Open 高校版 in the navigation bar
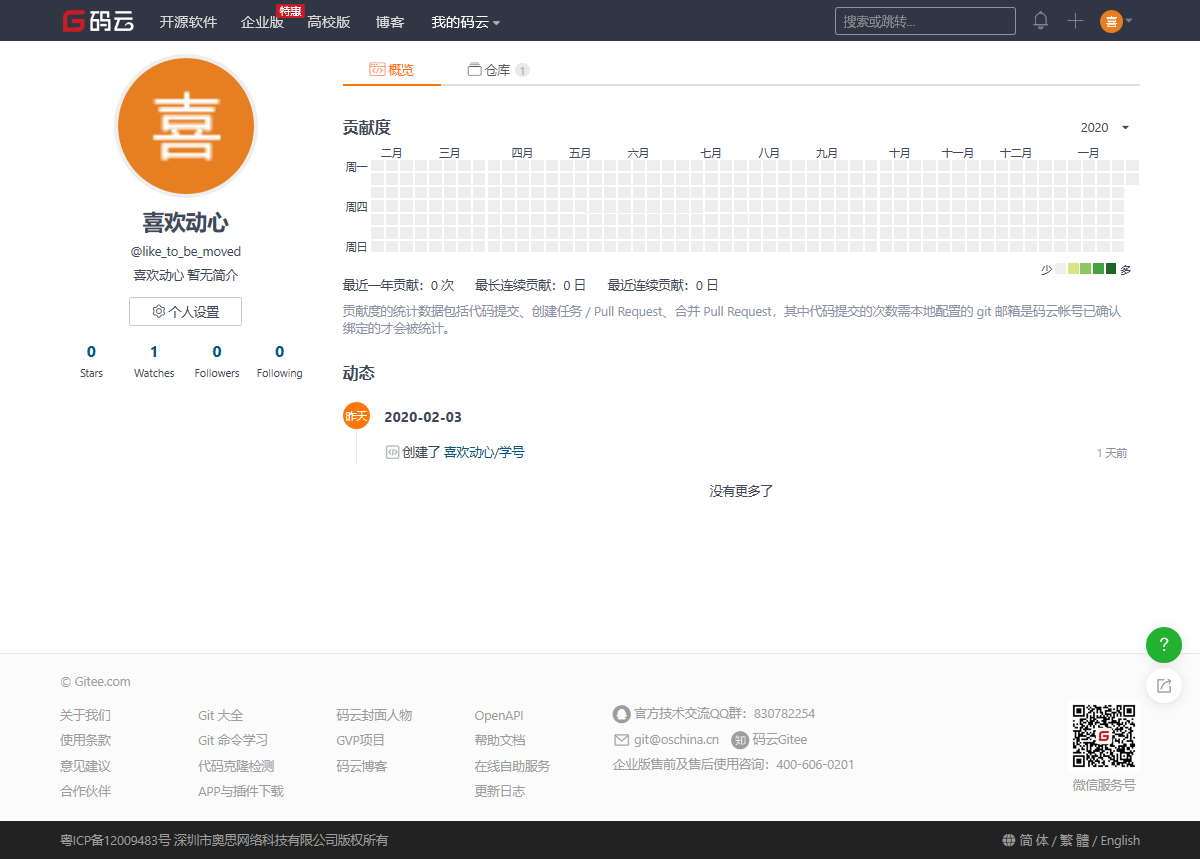The width and height of the screenshot is (1200, 859). [329, 22]
